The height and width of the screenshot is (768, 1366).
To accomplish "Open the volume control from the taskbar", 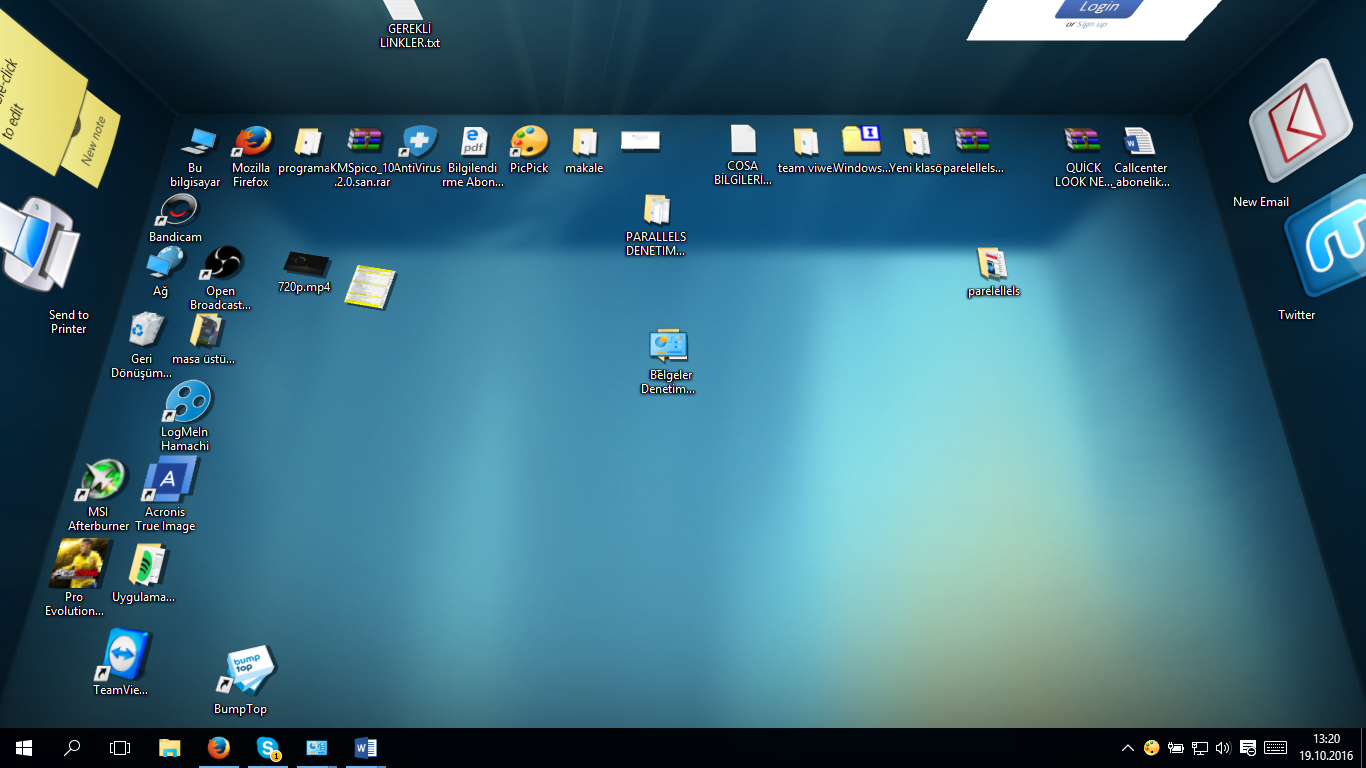I will click(1222, 747).
